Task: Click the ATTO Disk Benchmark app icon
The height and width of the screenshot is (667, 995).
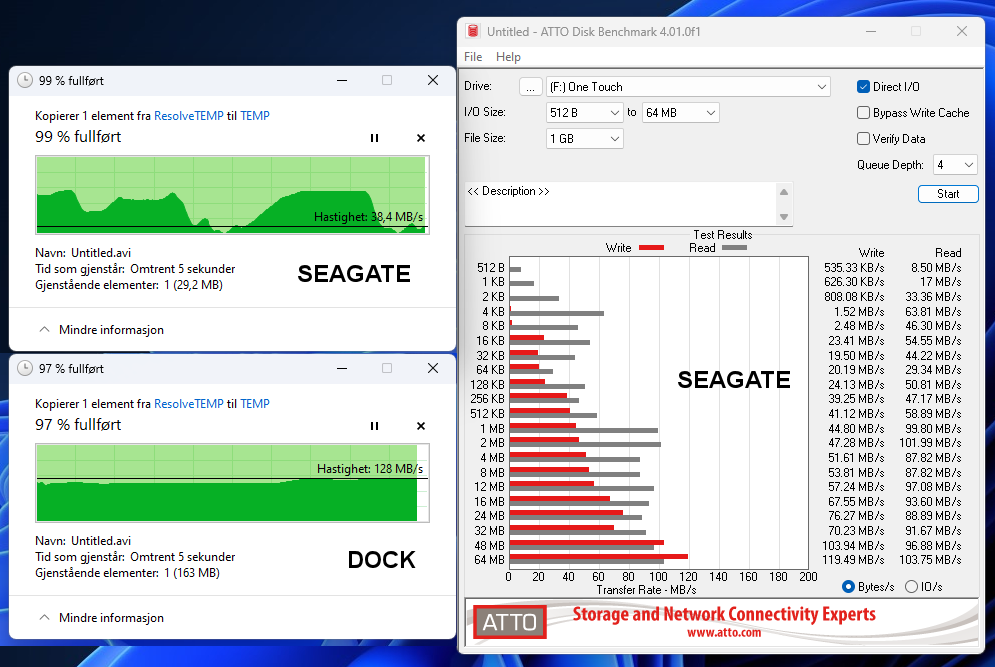Action: click(472, 31)
